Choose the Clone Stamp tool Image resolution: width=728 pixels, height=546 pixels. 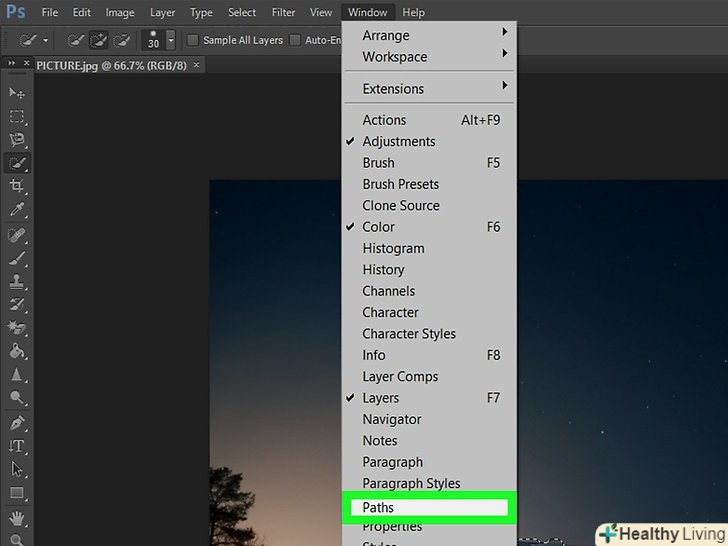pyautogui.click(x=17, y=281)
